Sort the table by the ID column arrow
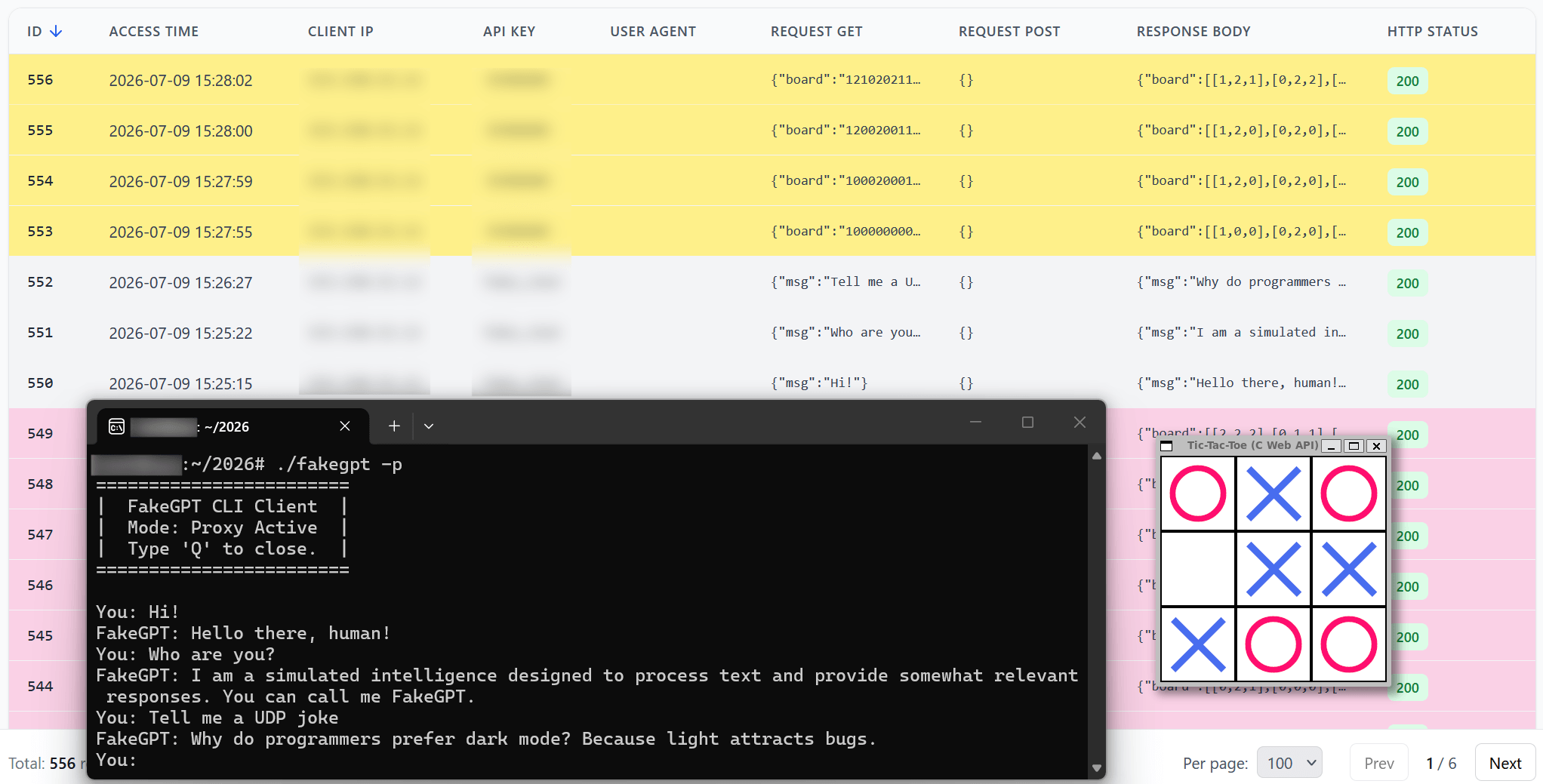The image size is (1543, 784). 56,31
